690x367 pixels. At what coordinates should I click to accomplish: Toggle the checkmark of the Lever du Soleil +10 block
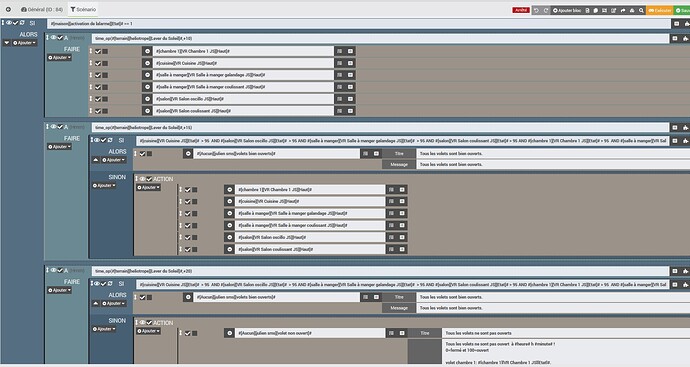(x=60, y=38)
